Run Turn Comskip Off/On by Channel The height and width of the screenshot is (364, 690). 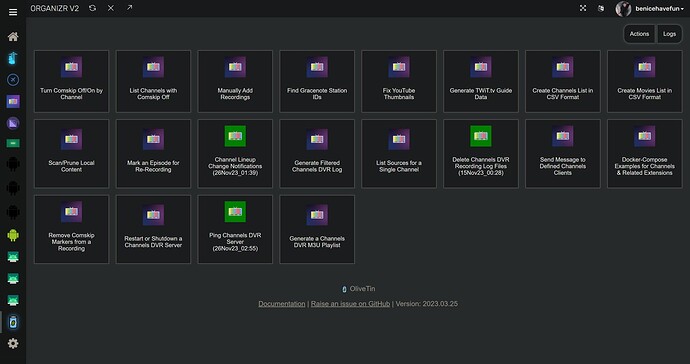(71, 81)
